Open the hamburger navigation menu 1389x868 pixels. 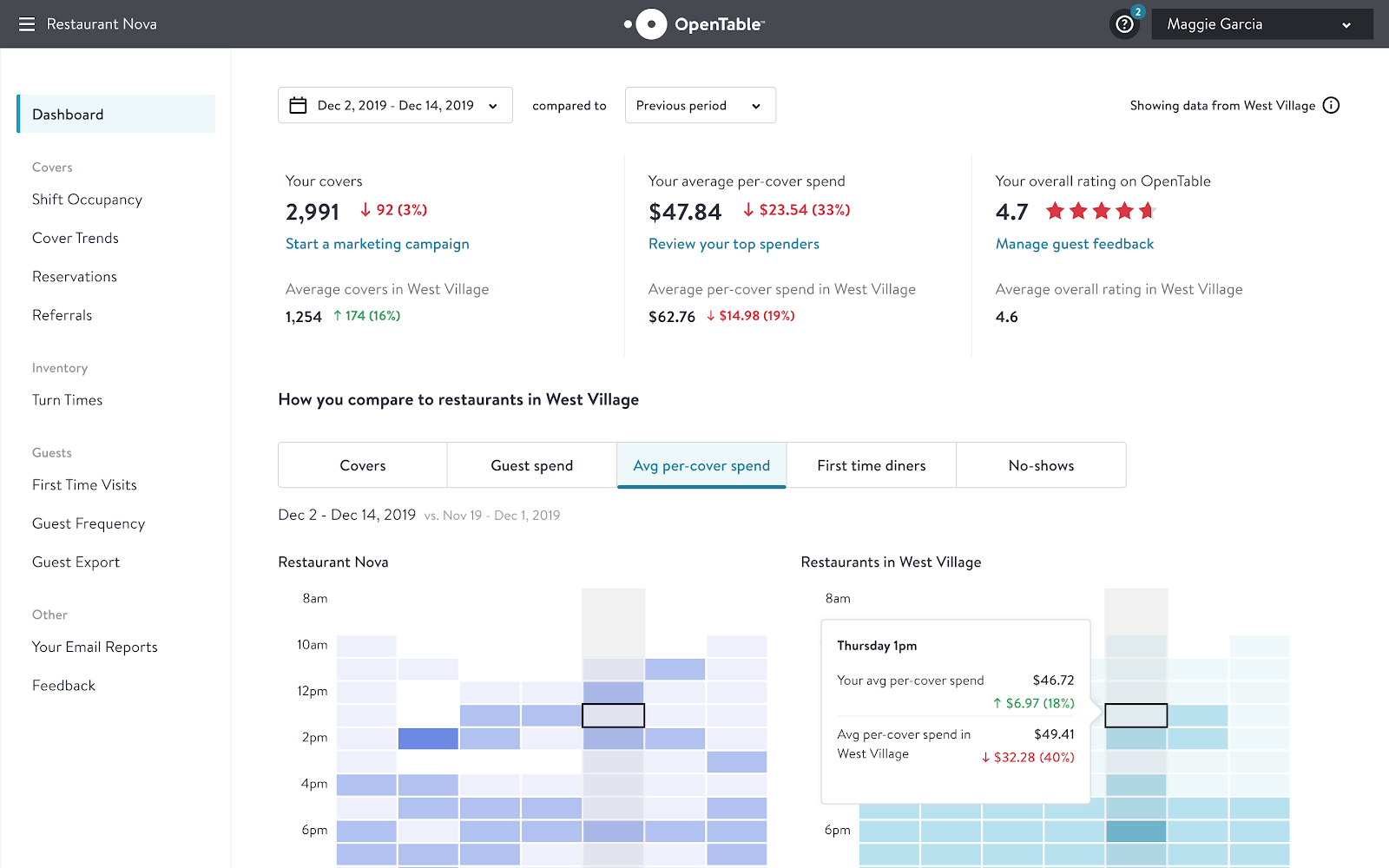(27, 24)
